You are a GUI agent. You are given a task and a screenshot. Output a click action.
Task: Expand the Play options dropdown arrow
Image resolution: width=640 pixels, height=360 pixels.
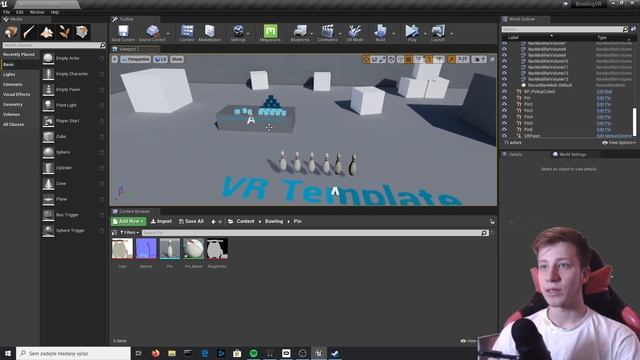(x=425, y=33)
